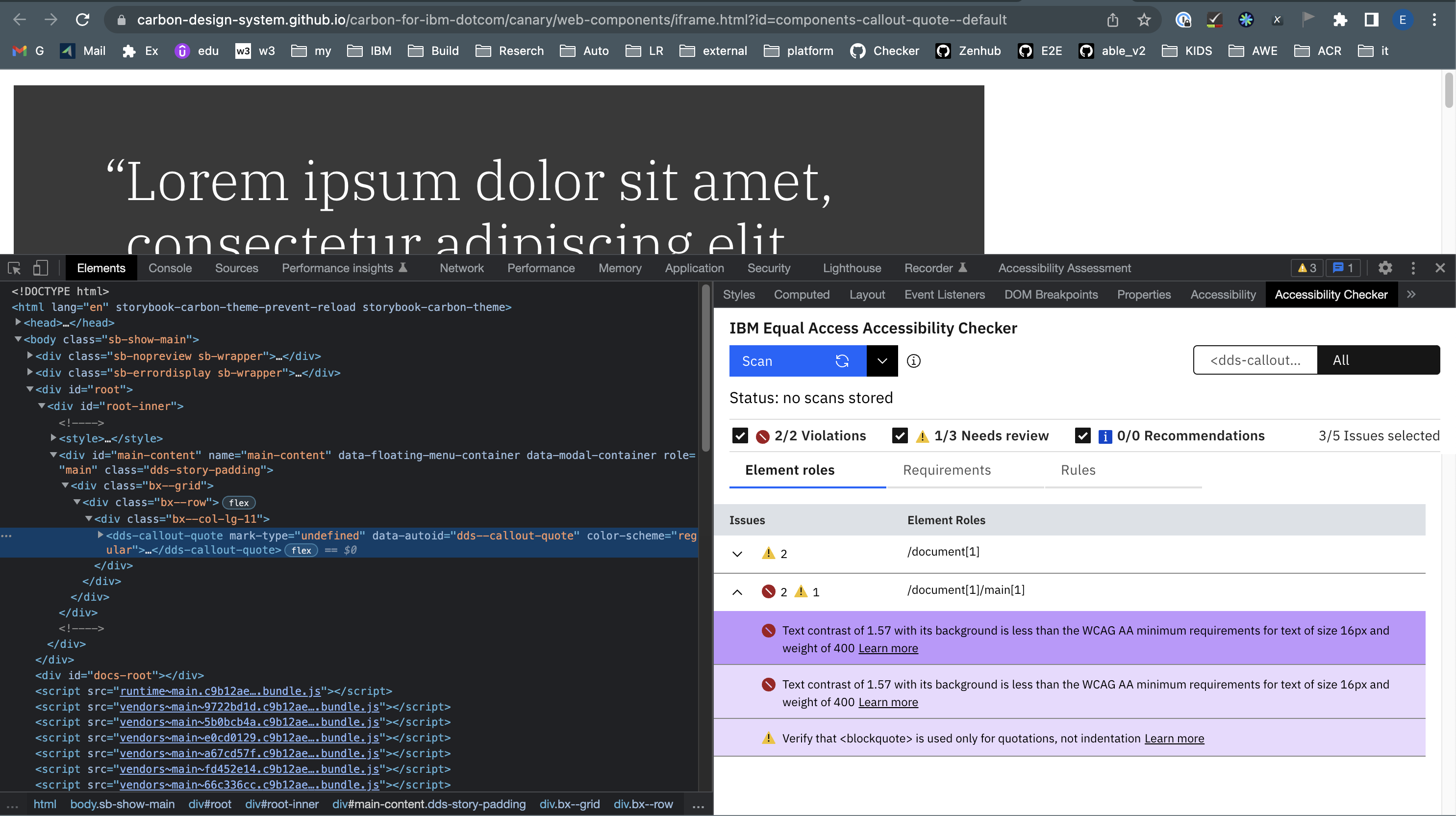
Task: Click the 3 warnings counter icon
Action: [1306, 268]
